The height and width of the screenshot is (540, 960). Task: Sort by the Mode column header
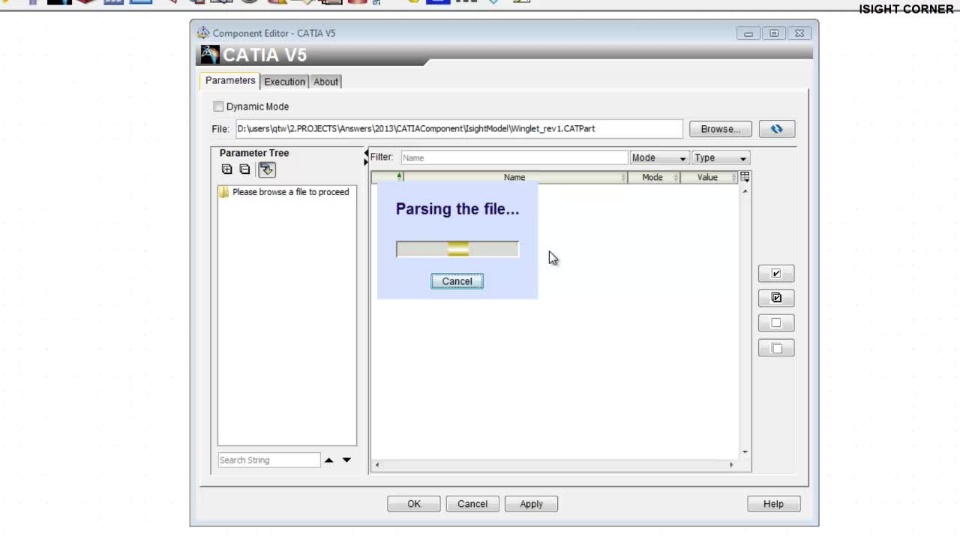click(653, 178)
